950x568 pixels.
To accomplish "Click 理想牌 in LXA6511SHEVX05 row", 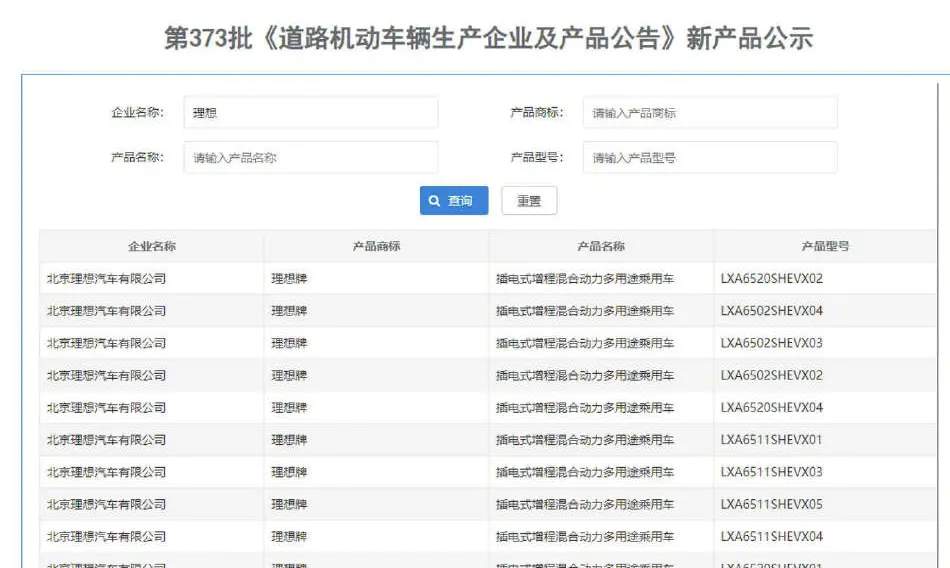I will pos(289,504).
